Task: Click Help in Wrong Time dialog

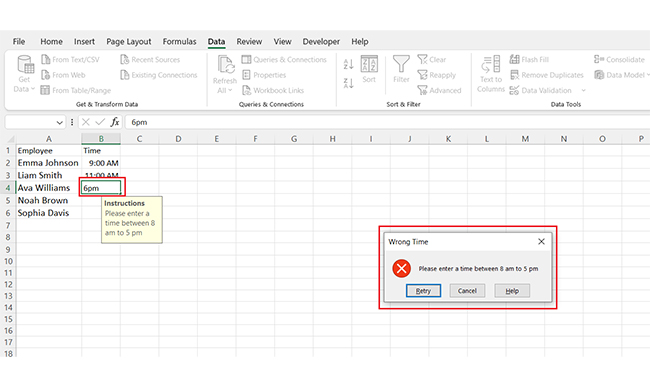Action: (x=512, y=291)
